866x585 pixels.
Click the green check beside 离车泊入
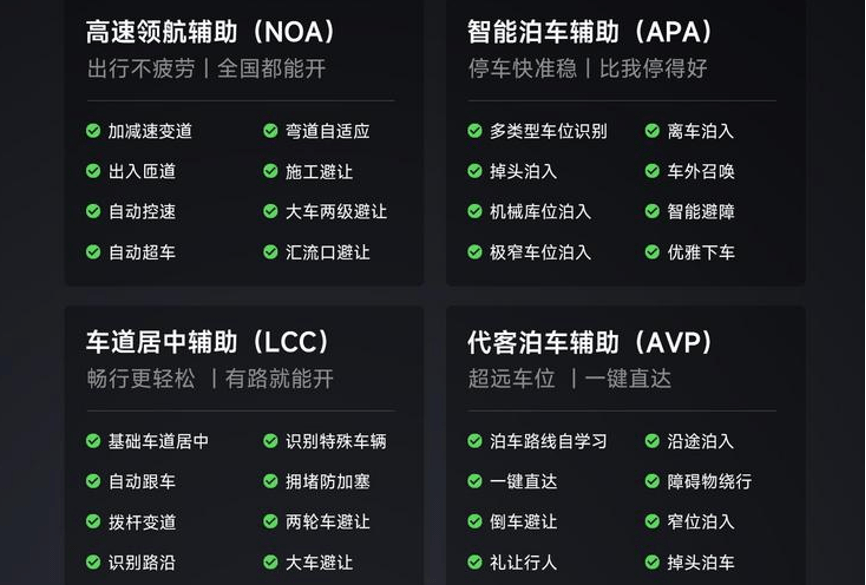click(652, 131)
